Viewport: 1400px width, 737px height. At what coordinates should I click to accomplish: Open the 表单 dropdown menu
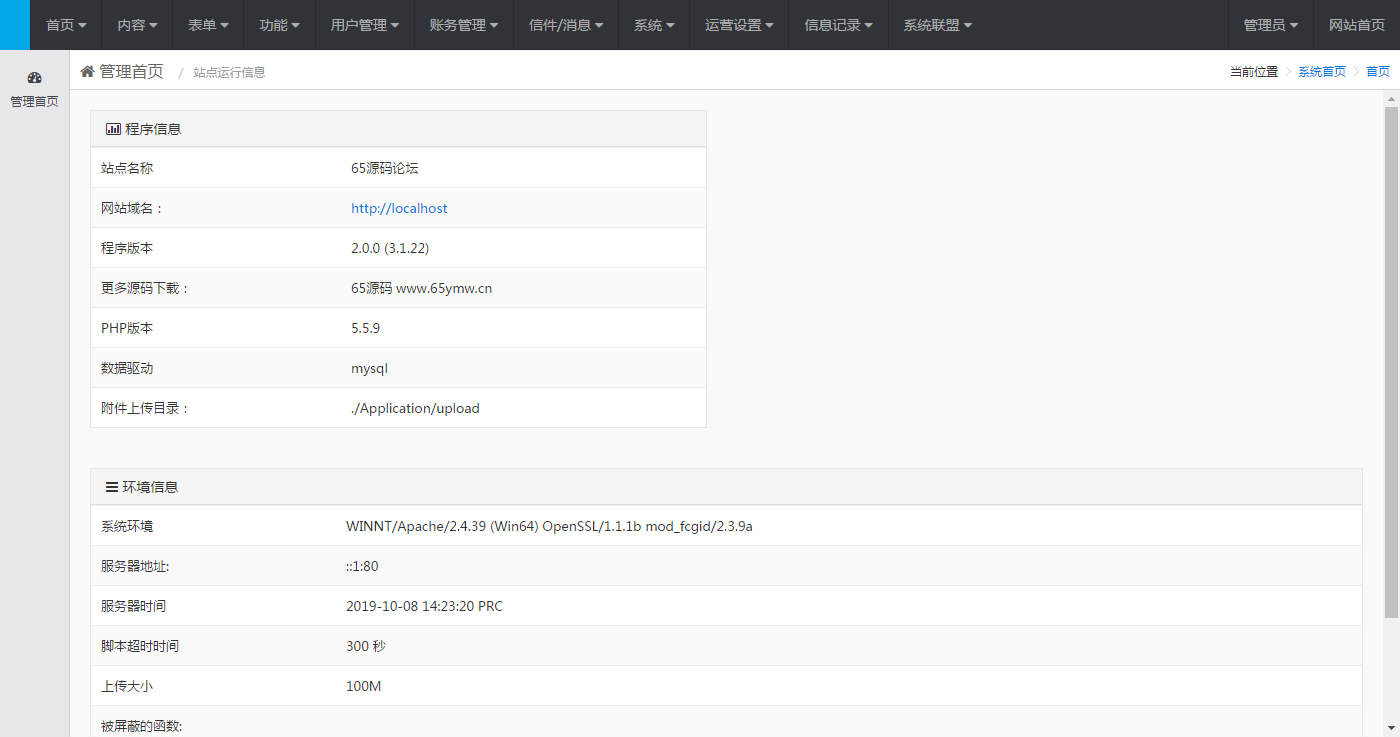(208, 25)
